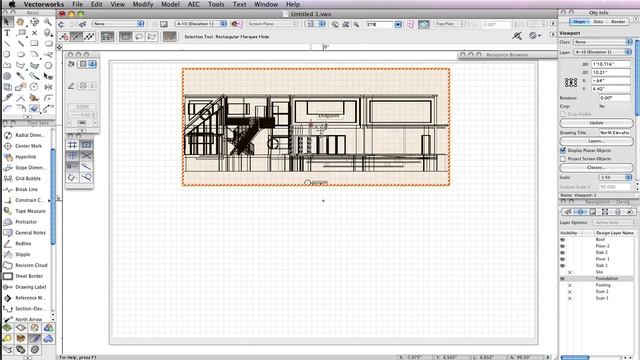Select the Mirror tool

click(x=48, y=87)
